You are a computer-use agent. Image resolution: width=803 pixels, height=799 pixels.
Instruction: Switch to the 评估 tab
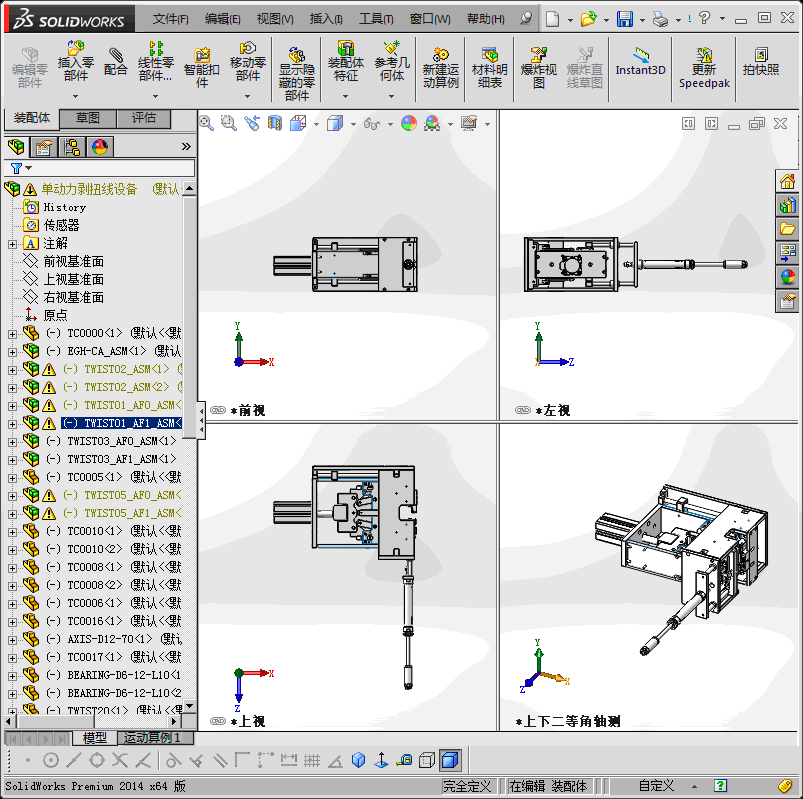[x=144, y=118]
